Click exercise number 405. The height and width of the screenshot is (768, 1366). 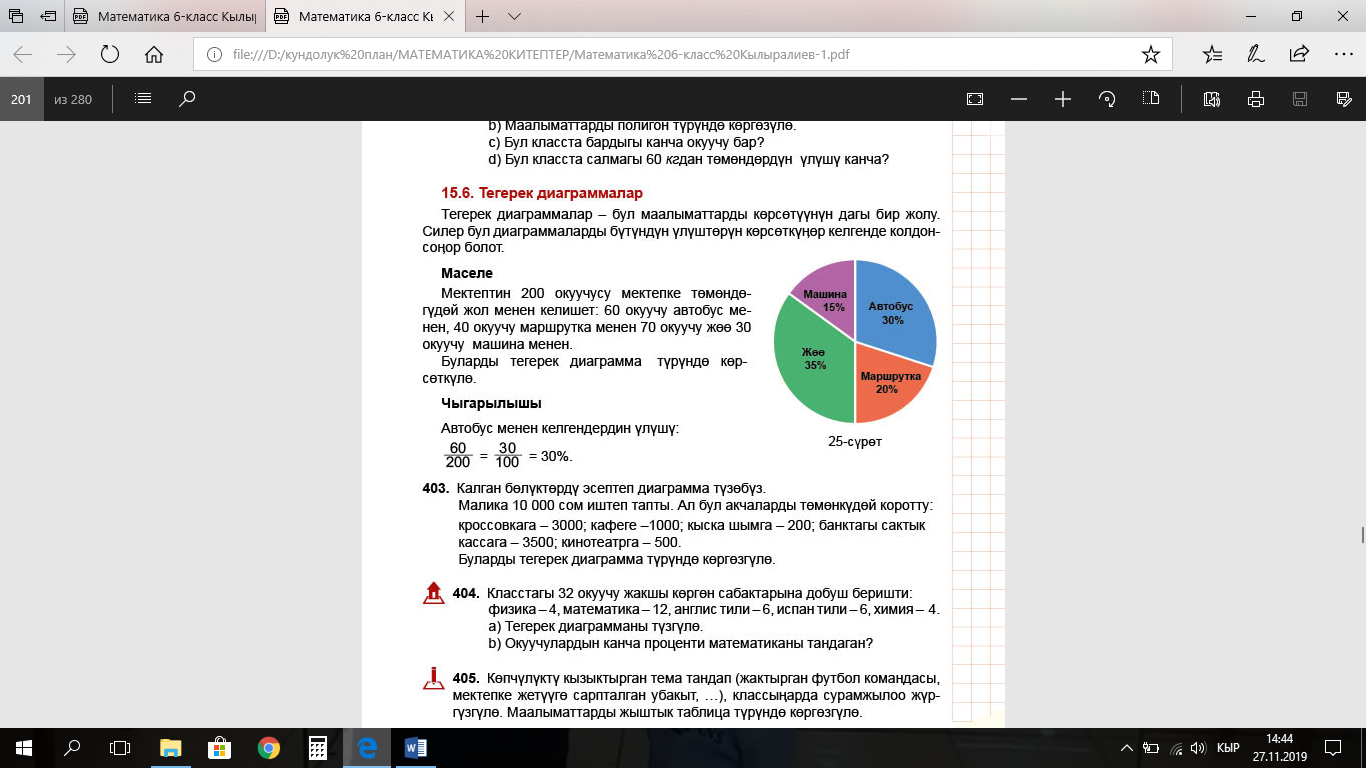(x=465, y=679)
